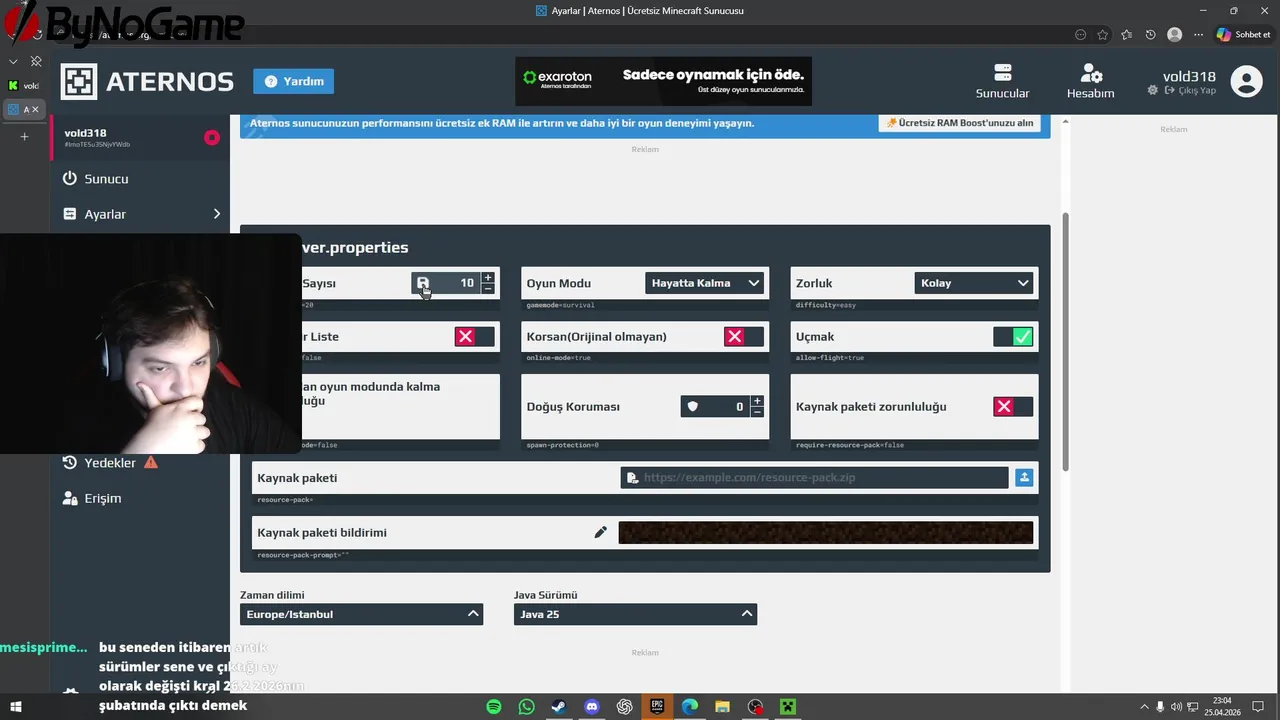The height and width of the screenshot is (720, 1280).
Task: Toggle the Korsan online-mode switch
Action: 744,337
